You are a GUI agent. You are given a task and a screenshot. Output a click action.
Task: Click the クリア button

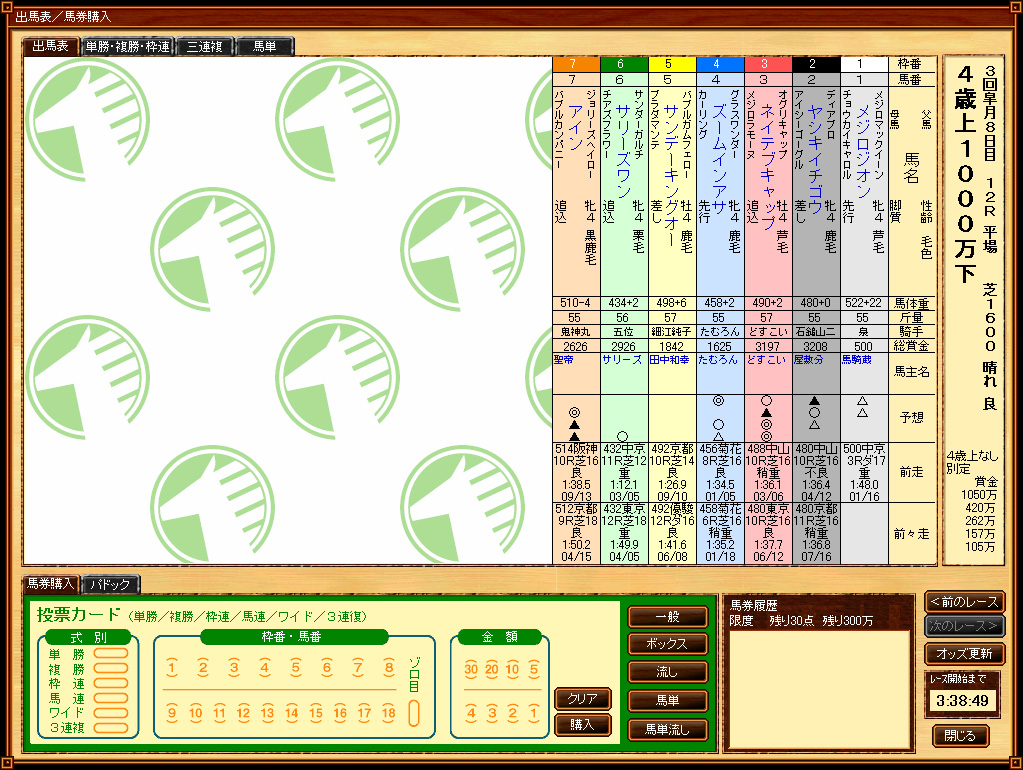[x=583, y=699]
